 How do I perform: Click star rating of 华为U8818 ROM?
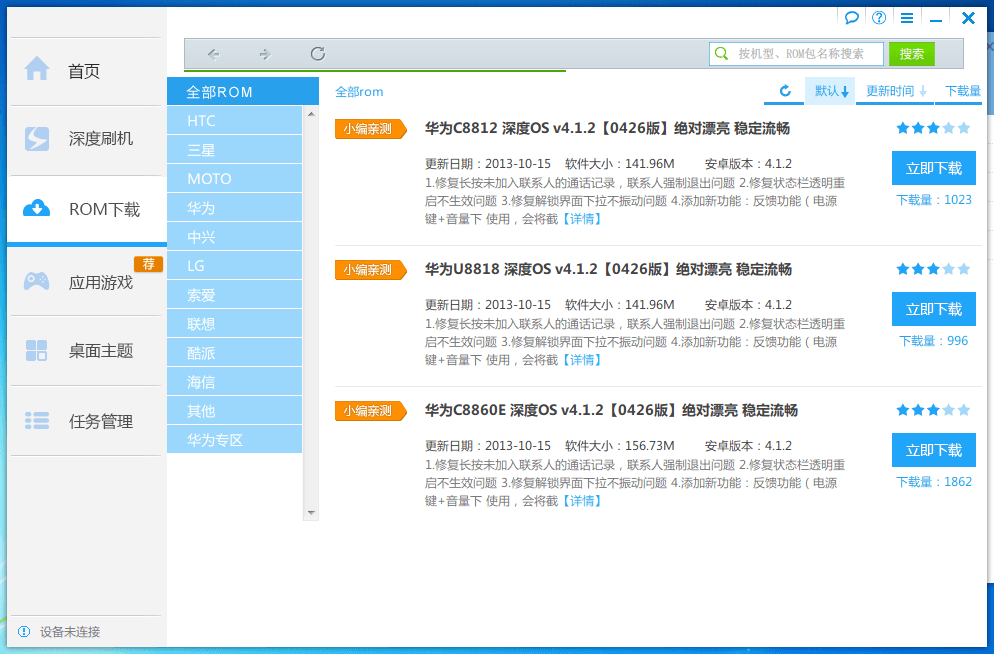tap(933, 269)
